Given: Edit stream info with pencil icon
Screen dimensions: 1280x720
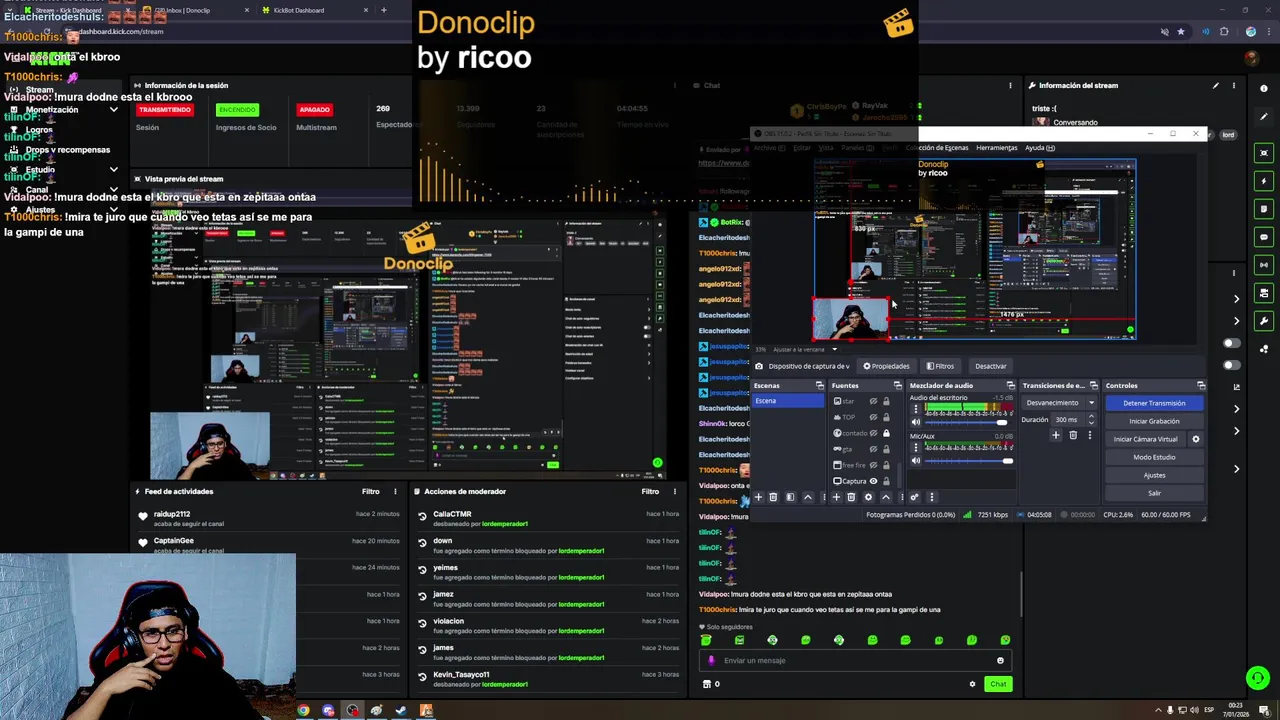Looking at the screenshot, I should (x=1216, y=86).
